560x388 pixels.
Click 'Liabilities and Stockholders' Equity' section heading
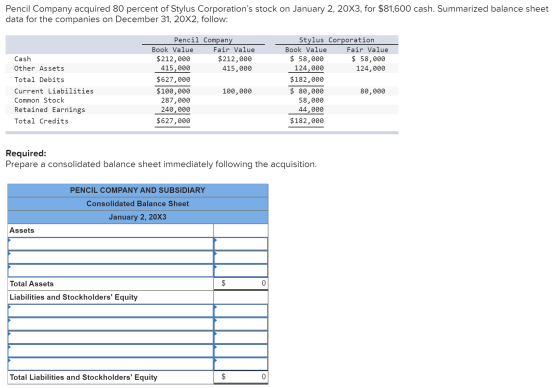pyautogui.click(x=74, y=297)
